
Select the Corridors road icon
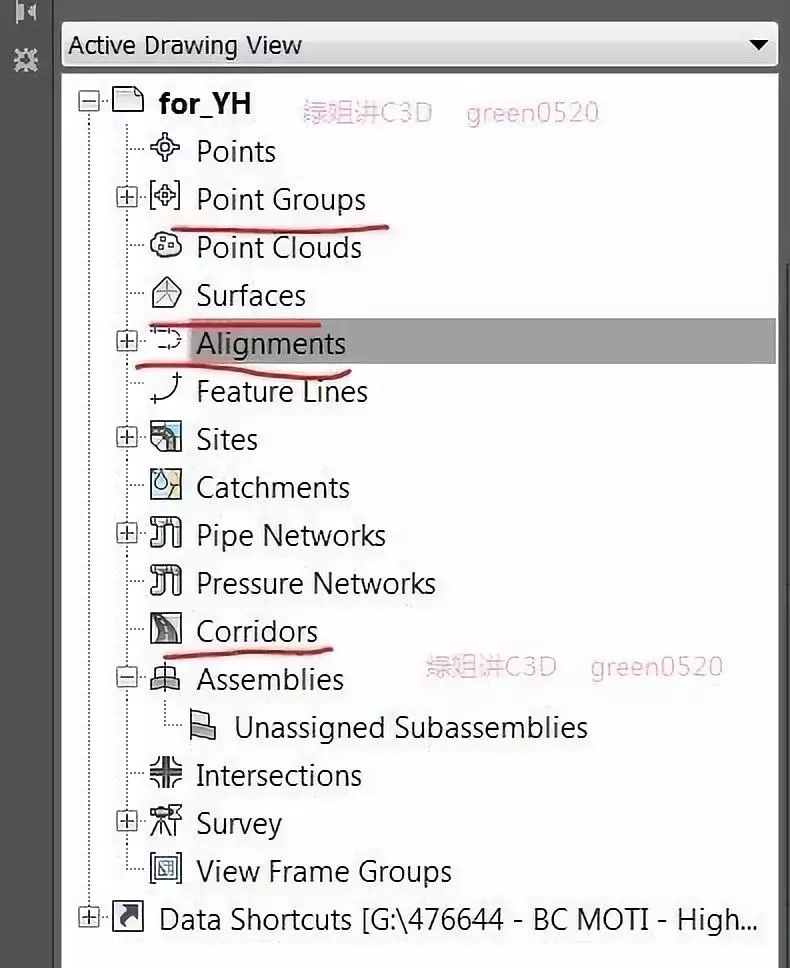166,628
